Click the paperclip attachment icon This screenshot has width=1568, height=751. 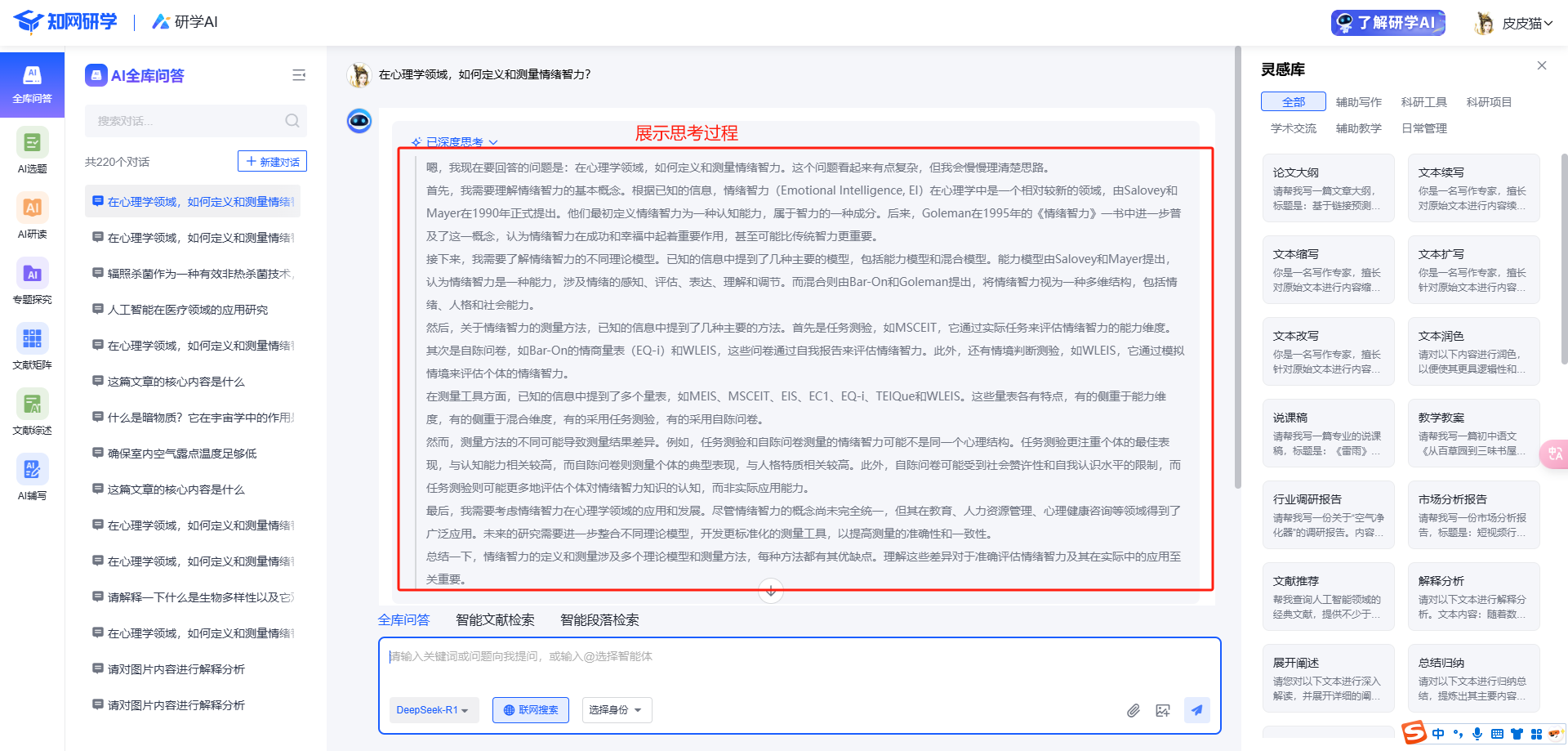[x=1133, y=710]
